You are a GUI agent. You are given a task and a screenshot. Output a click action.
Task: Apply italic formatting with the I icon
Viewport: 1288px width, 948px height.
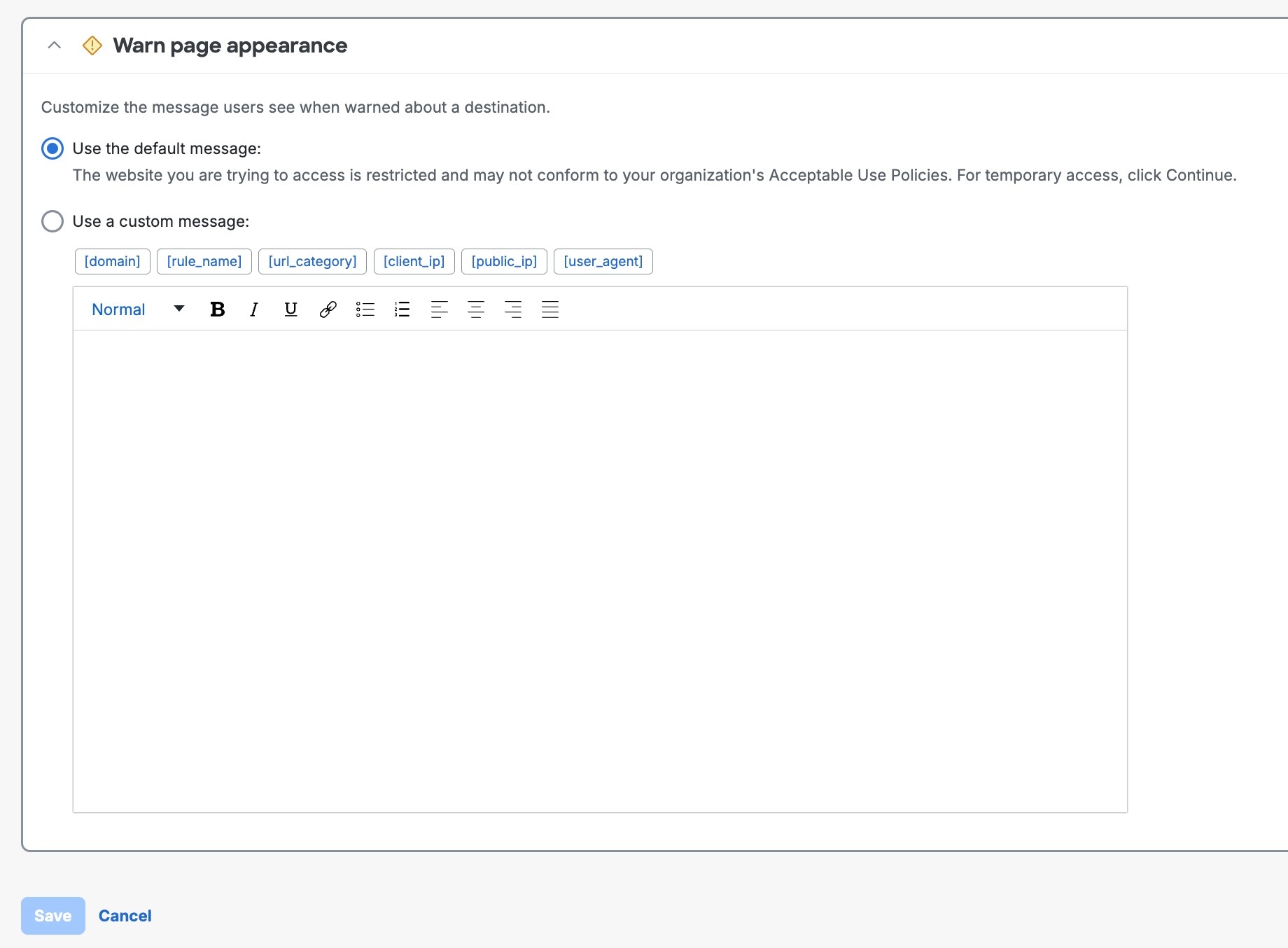(x=254, y=309)
